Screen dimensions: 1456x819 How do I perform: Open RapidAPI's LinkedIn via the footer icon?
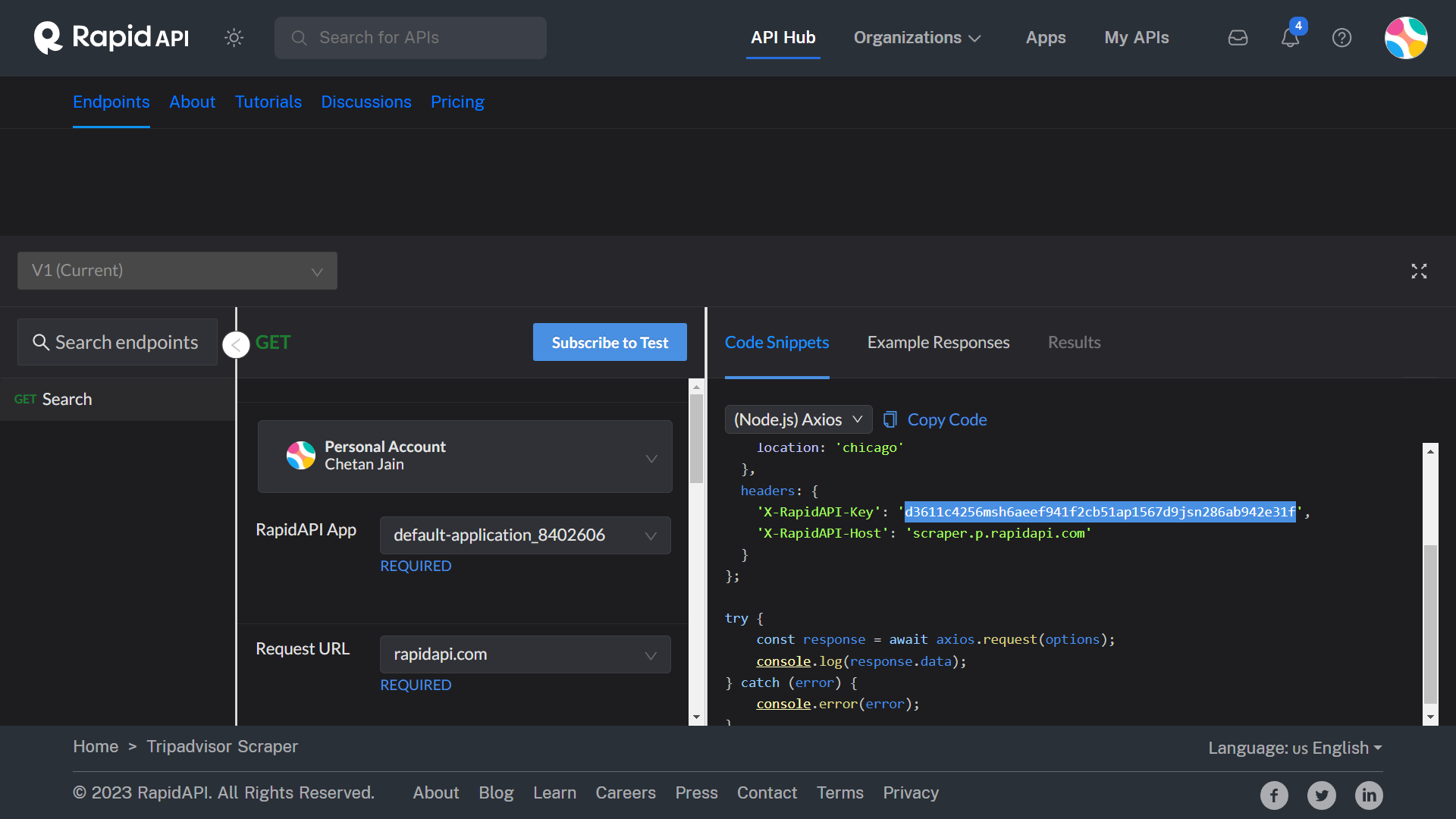tap(1369, 795)
